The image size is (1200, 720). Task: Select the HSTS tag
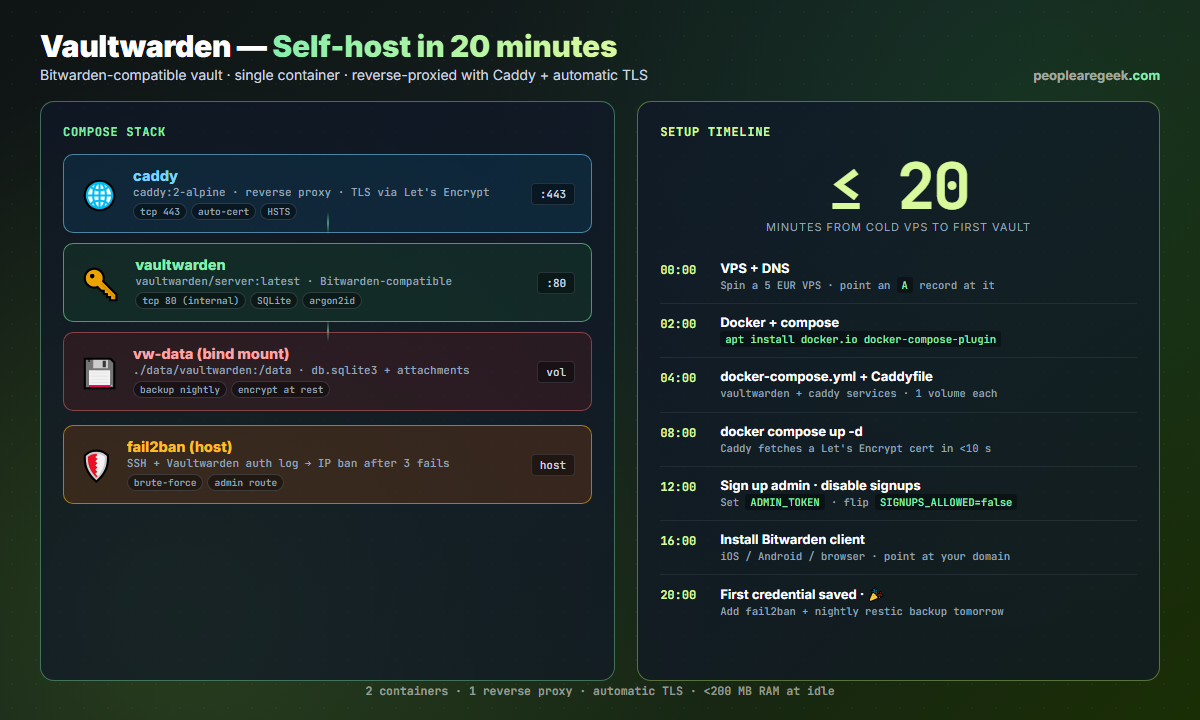click(x=278, y=212)
